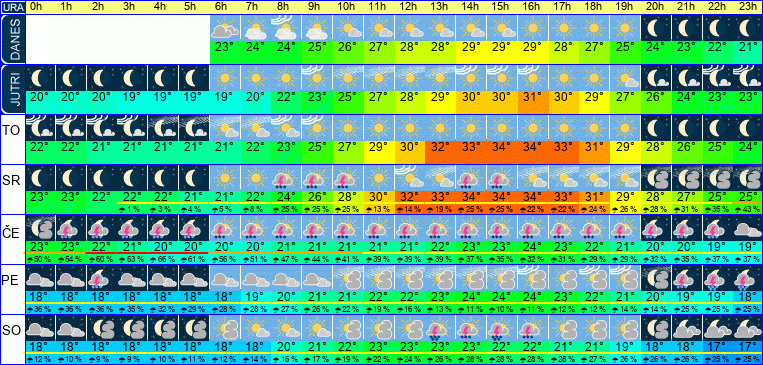Select the PE day label
The width and height of the screenshot is (763, 365).
(x=9, y=280)
